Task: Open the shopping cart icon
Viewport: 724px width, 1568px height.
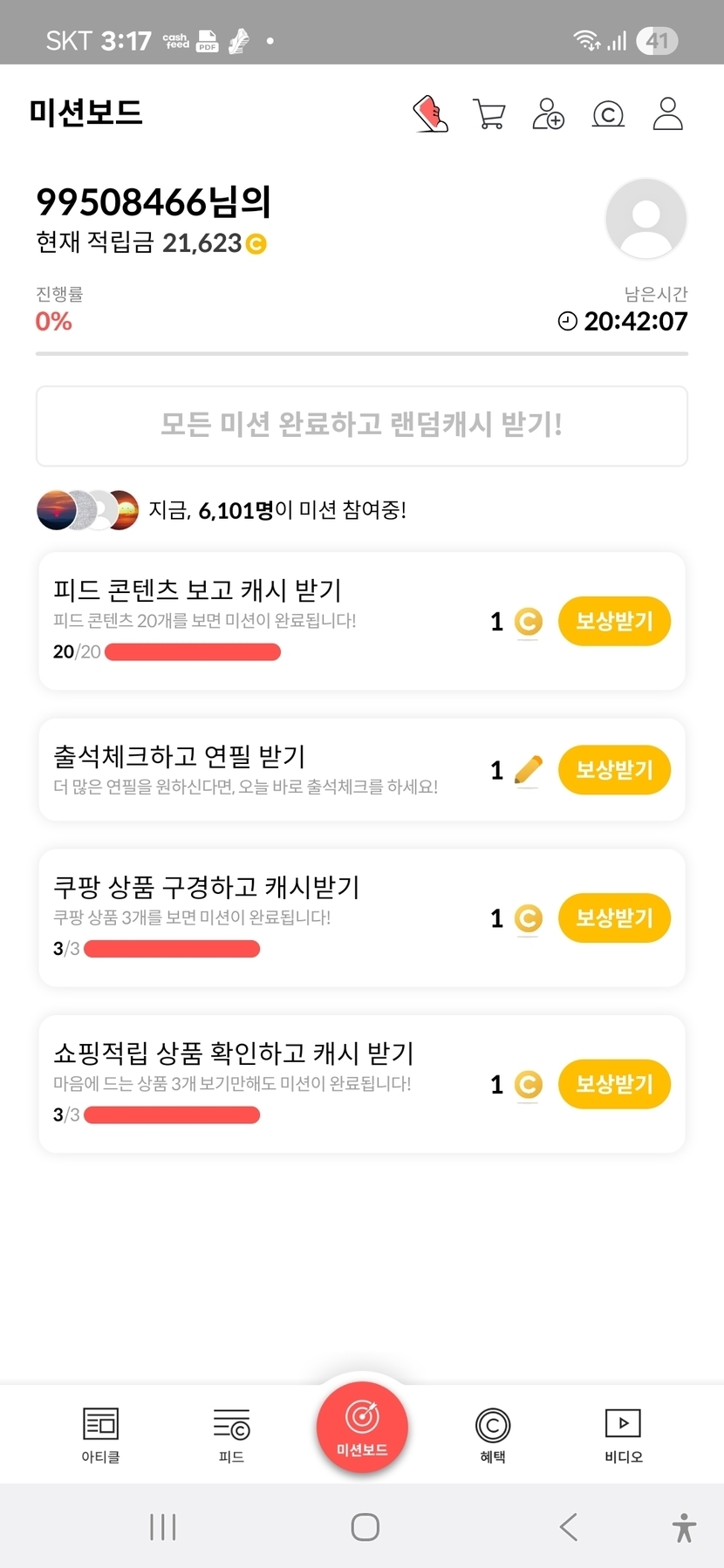Action: [488, 114]
